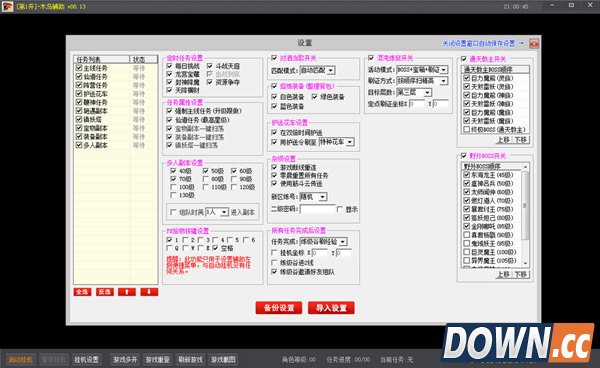Click the red close icon of settings dialog

(x=534, y=43)
